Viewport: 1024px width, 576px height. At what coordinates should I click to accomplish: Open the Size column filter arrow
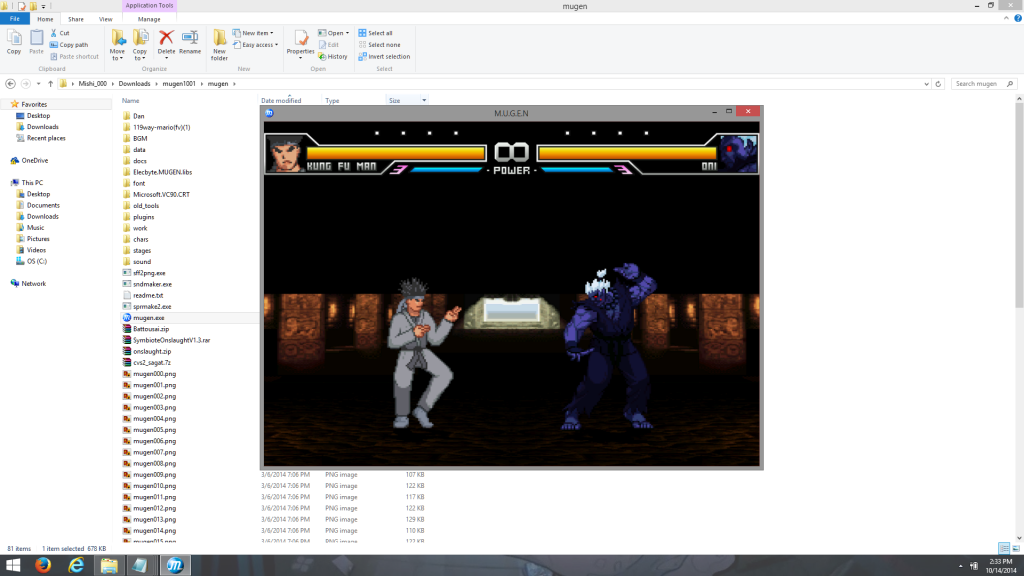pyautogui.click(x=424, y=100)
